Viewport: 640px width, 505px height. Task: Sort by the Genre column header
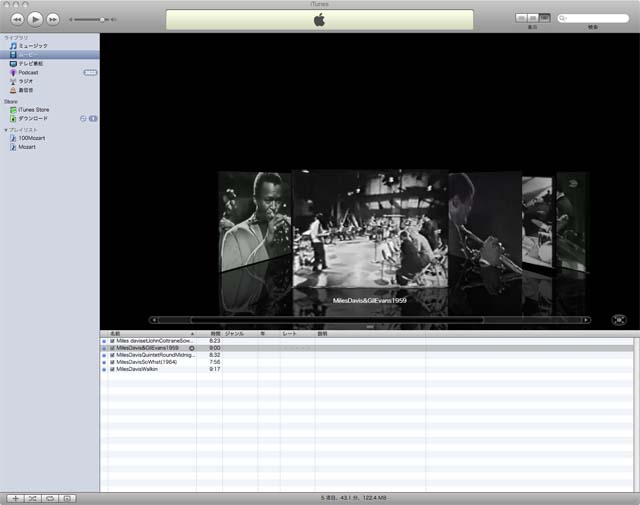point(240,334)
